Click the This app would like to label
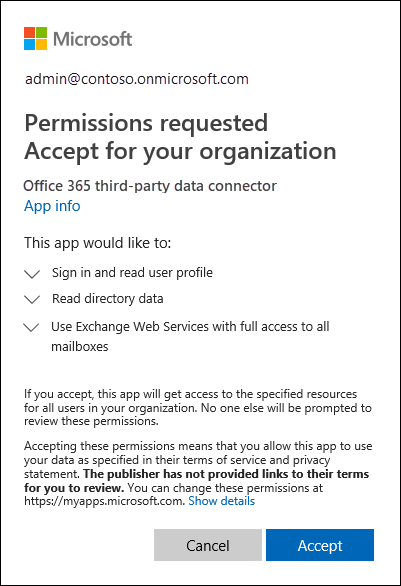This screenshot has width=401, height=586. pos(98,243)
